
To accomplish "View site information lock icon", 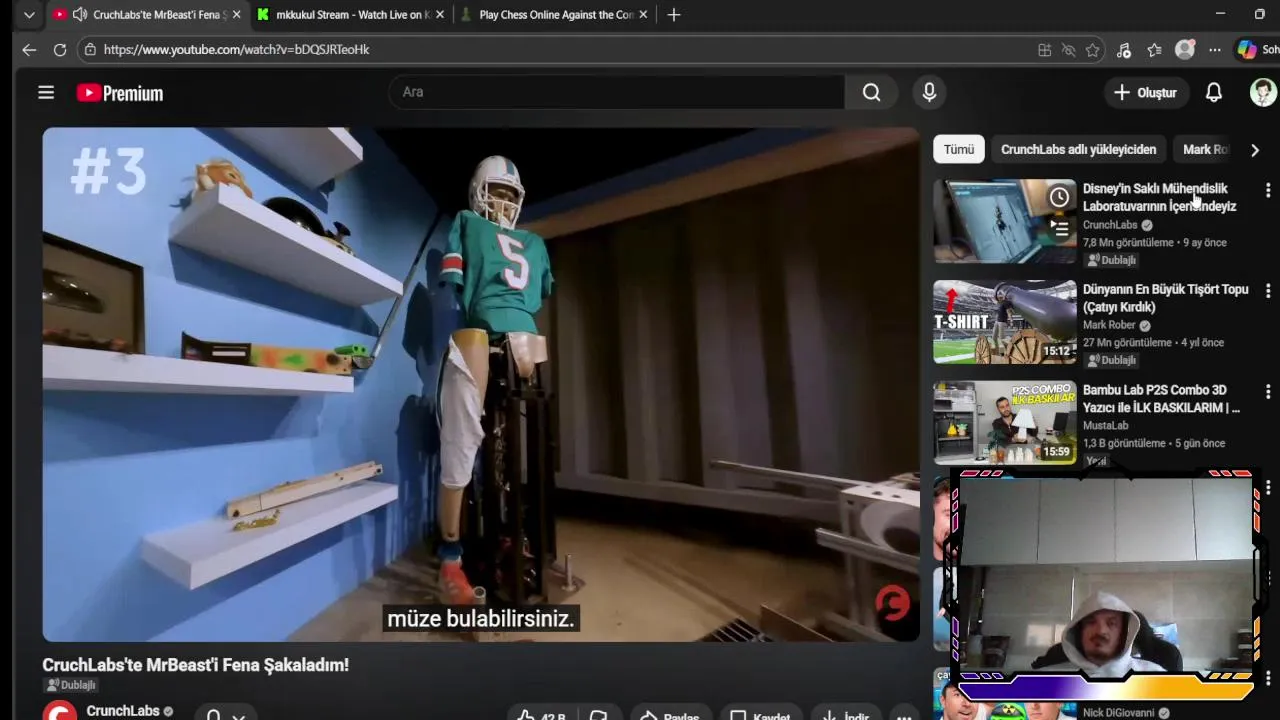I will point(90,49).
